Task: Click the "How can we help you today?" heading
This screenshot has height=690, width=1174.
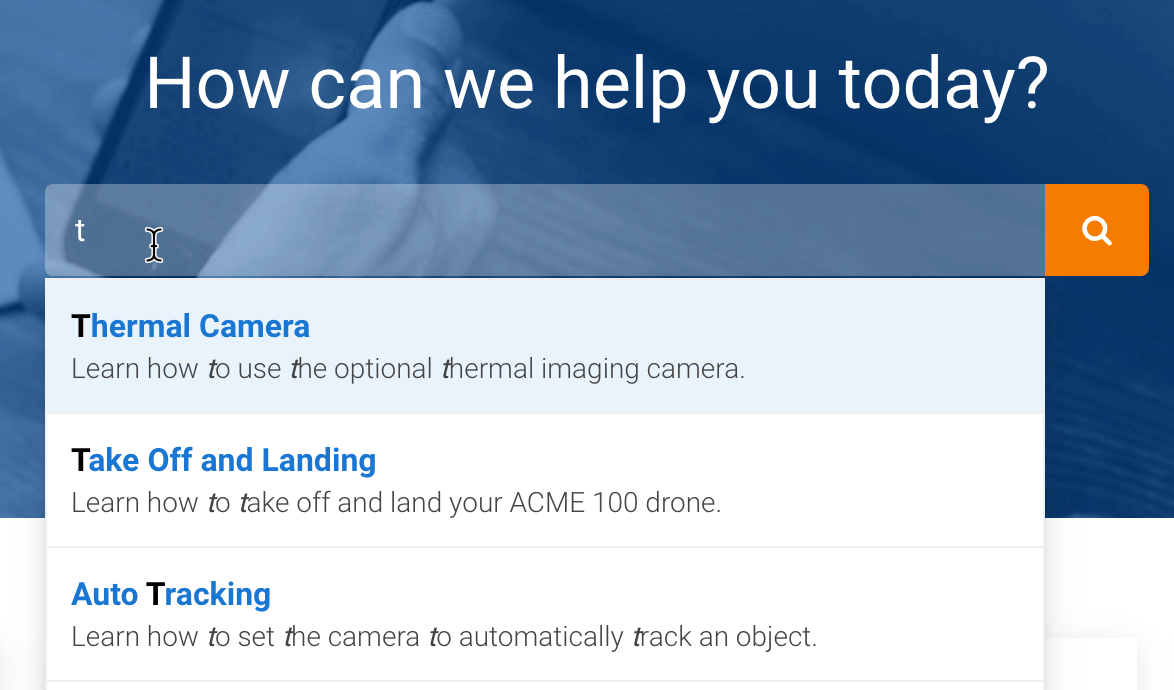Action: coord(597,84)
